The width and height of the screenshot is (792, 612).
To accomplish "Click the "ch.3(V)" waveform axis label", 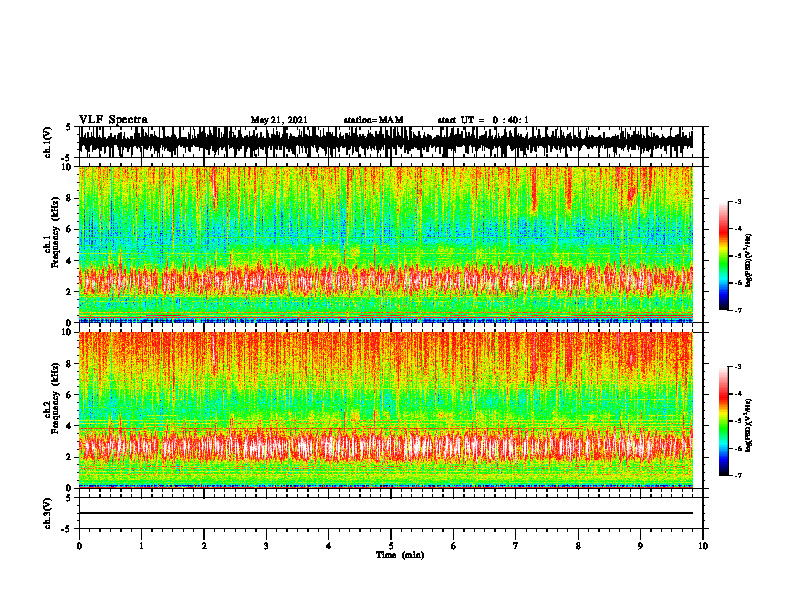I will [47, 513].
